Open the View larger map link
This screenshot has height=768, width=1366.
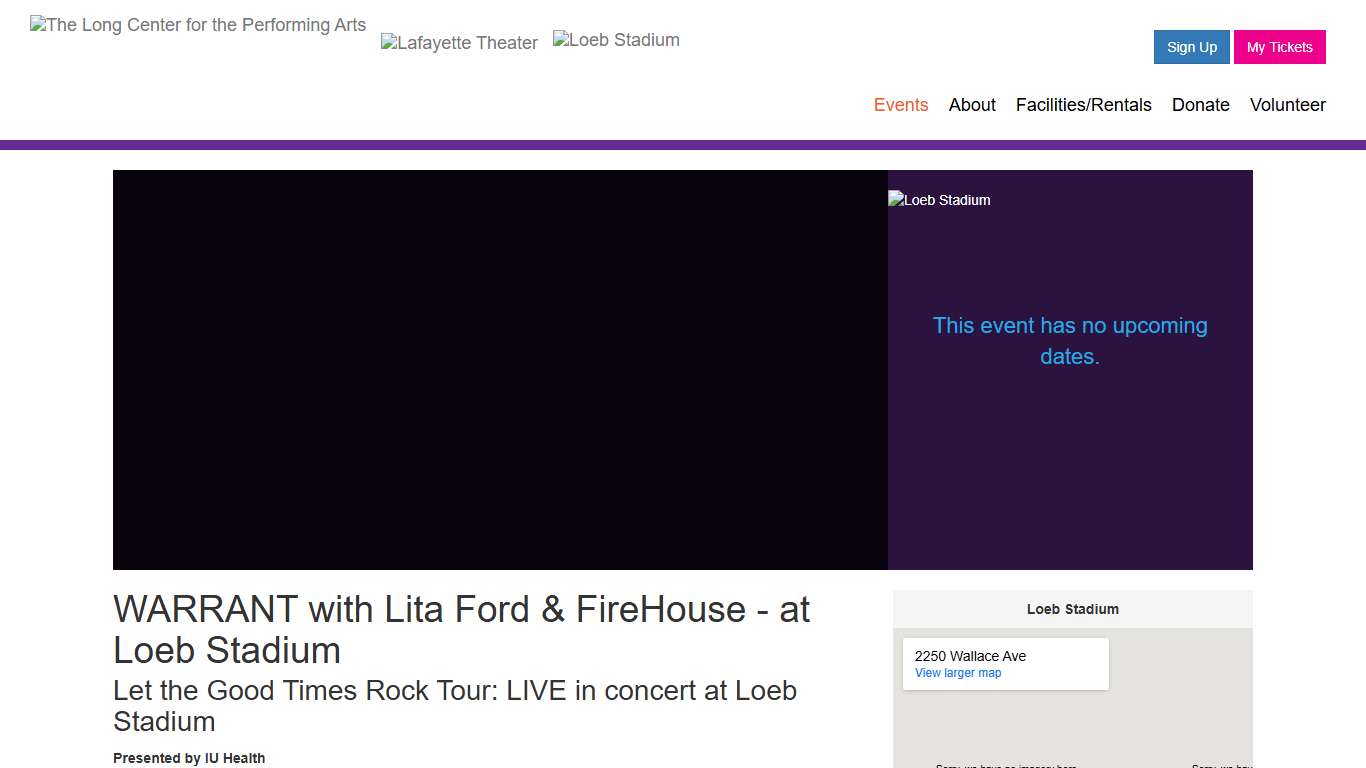pyautogui.click(x=958, y=673)
